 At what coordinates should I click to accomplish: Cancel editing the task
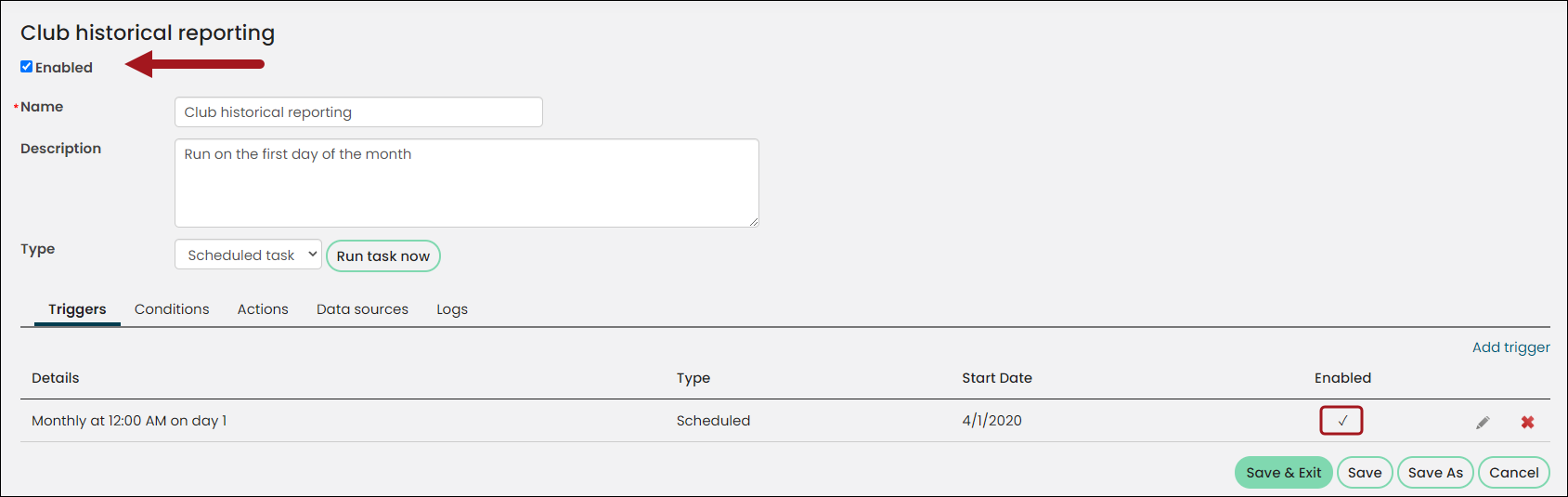pyautogui.click(x=1514, y=473)
